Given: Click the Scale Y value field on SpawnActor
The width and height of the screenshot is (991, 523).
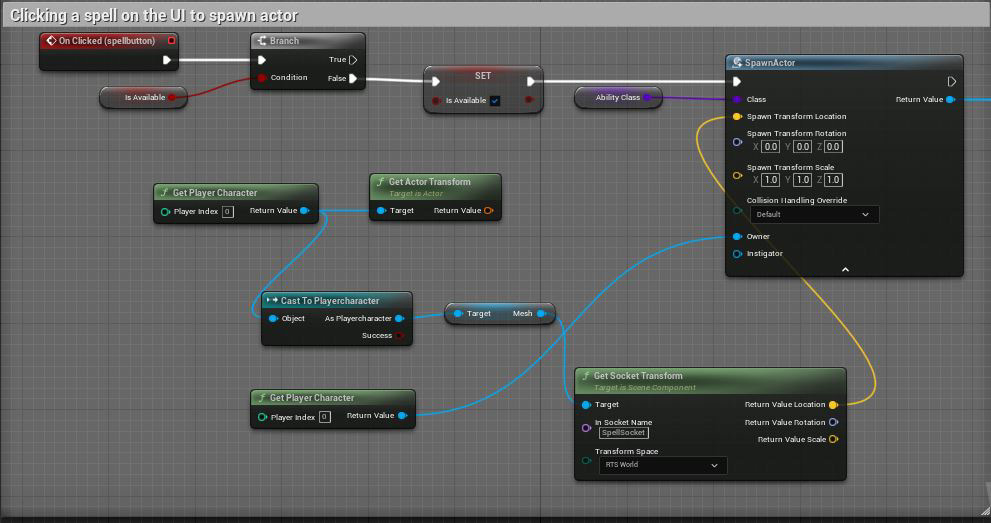Looking at the screenshot, I should (802, 180).
